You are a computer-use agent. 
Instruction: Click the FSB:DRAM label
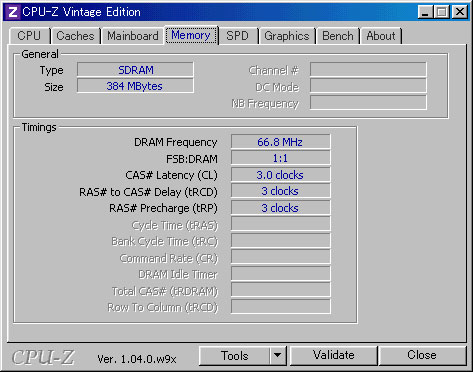point(192,159)
